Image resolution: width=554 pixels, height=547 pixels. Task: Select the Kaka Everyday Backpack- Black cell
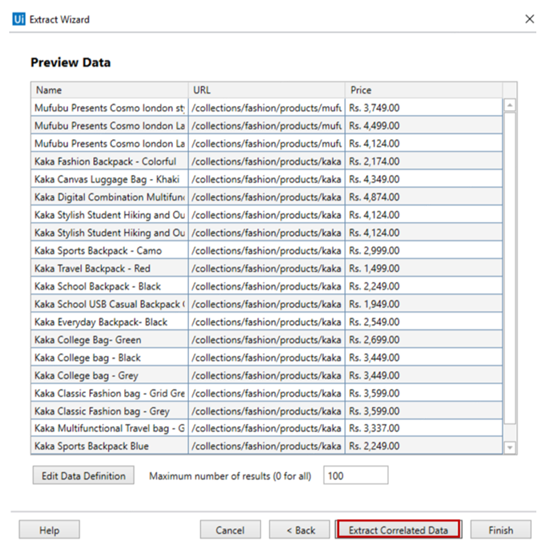109,322
